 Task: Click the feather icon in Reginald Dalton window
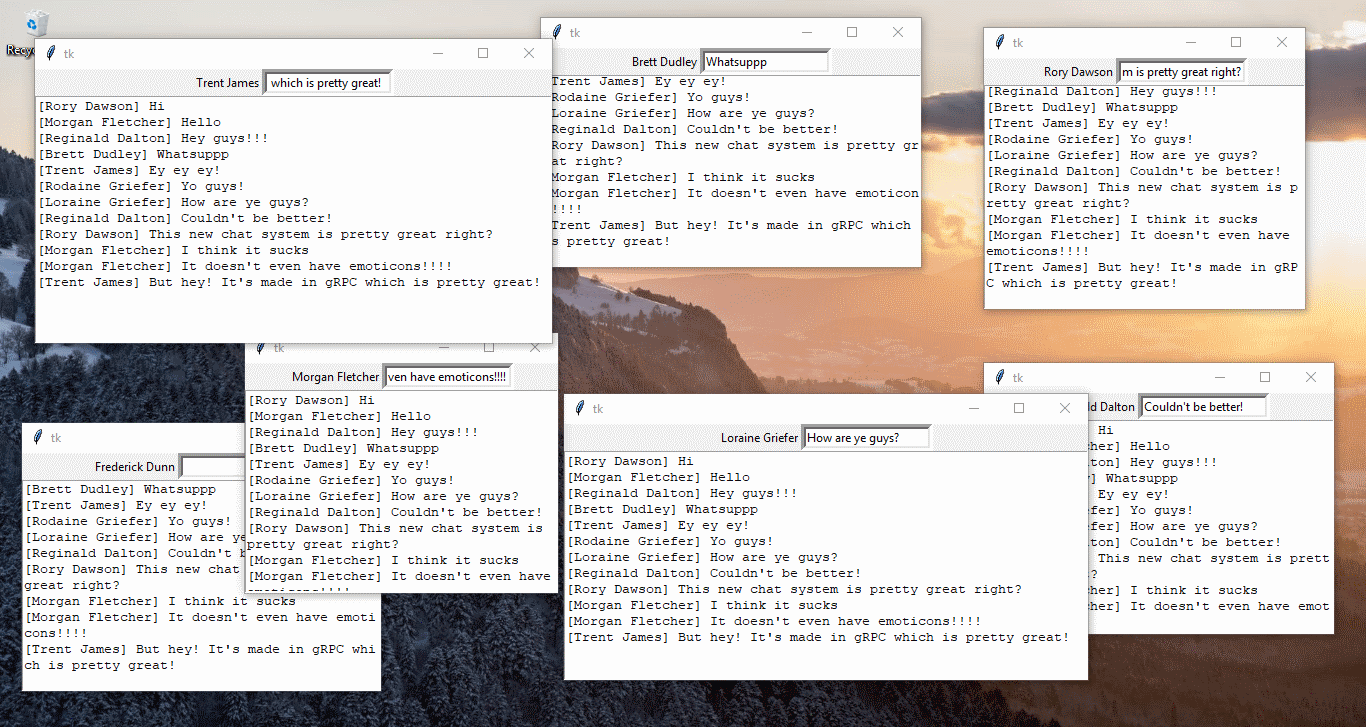click(x=1000, y=377)
